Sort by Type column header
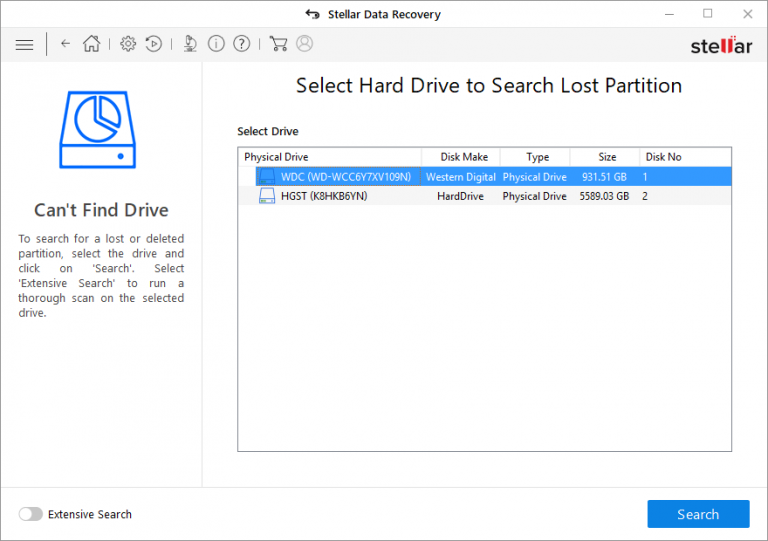 (535, 157)
